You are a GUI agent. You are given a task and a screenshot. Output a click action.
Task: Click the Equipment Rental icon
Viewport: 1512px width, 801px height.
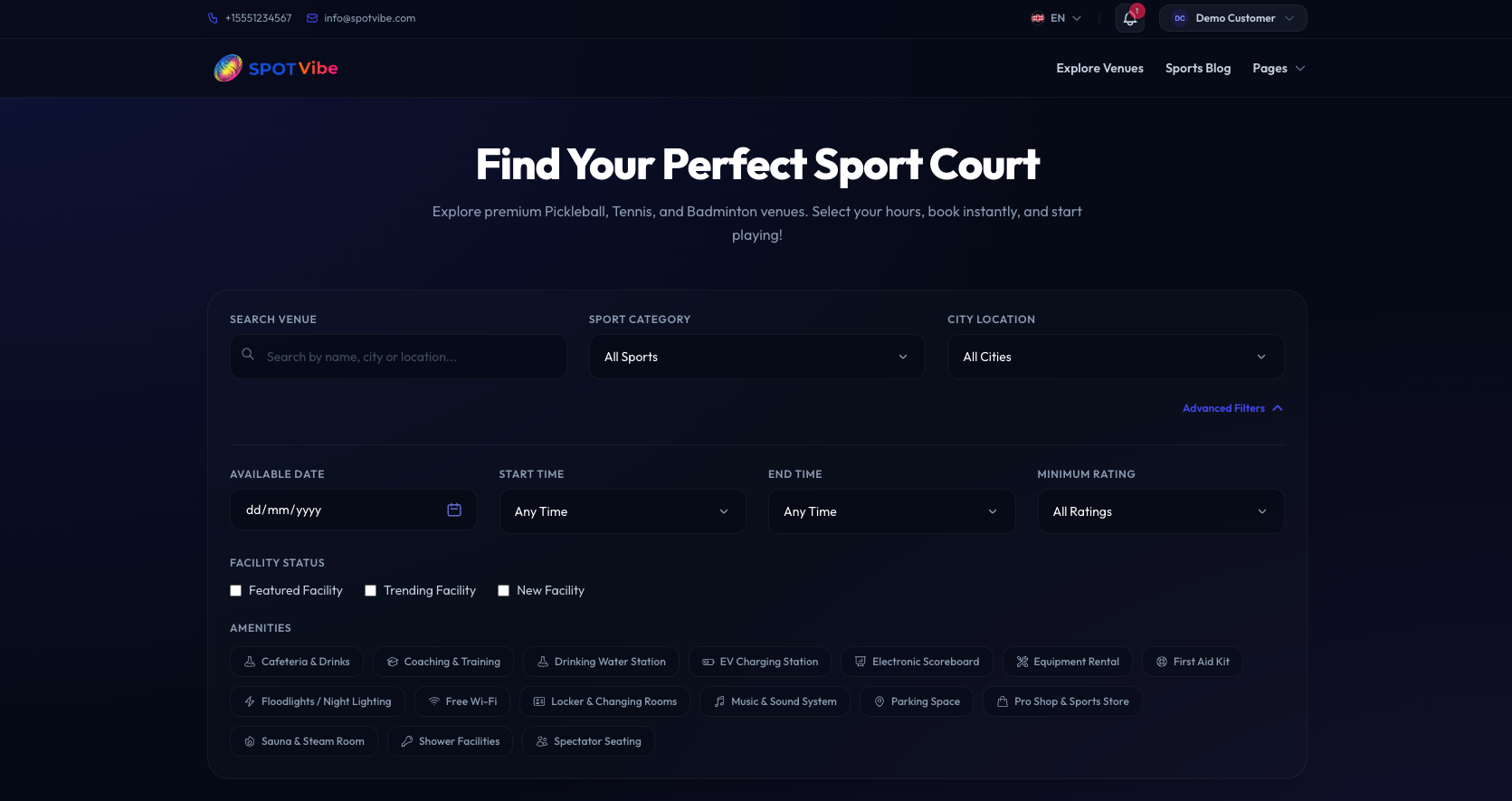pyautogui.click(x=1022, y=662)
